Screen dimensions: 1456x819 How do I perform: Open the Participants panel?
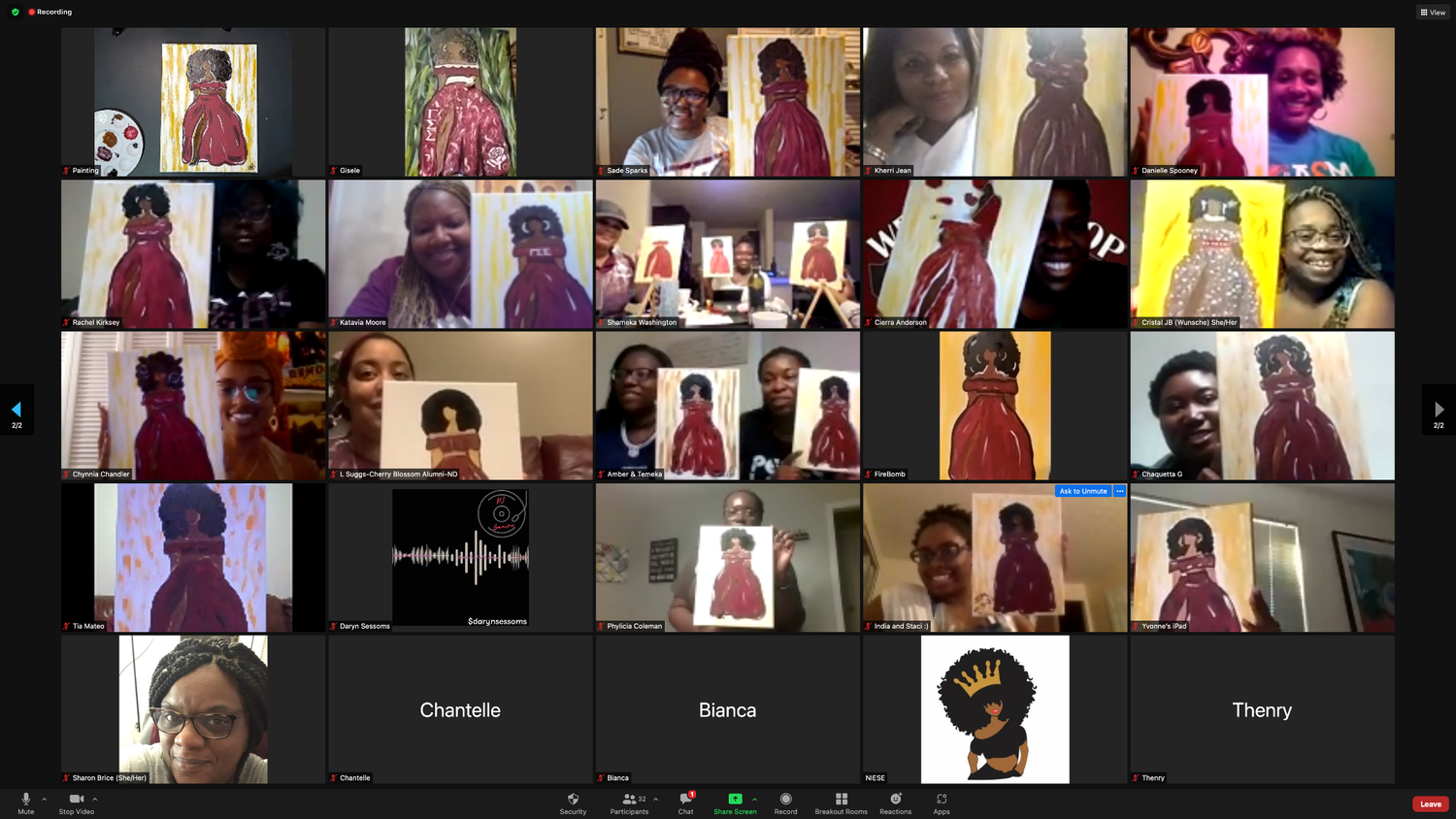click(629, 800)
